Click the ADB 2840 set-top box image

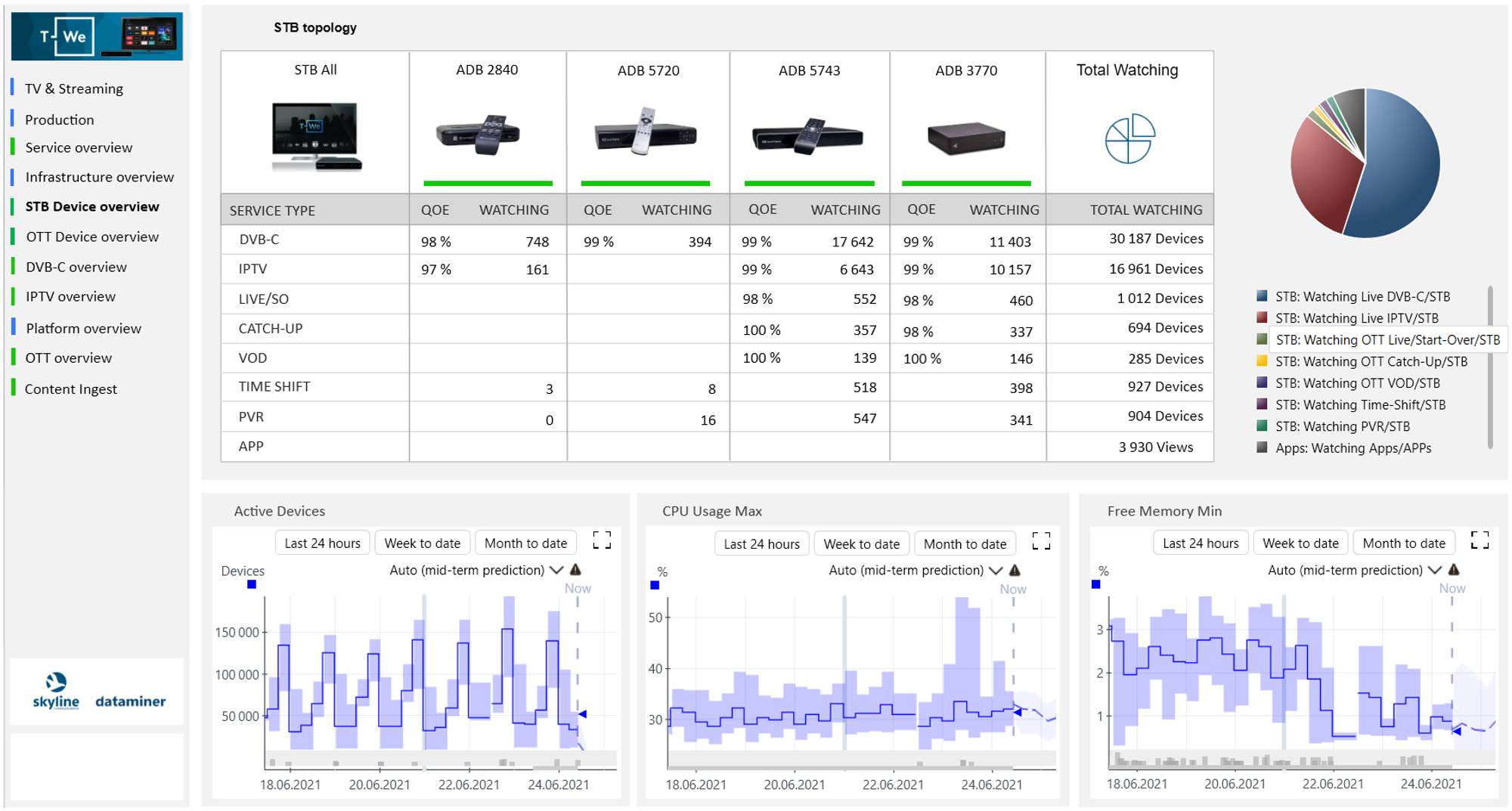pos(478,135)
